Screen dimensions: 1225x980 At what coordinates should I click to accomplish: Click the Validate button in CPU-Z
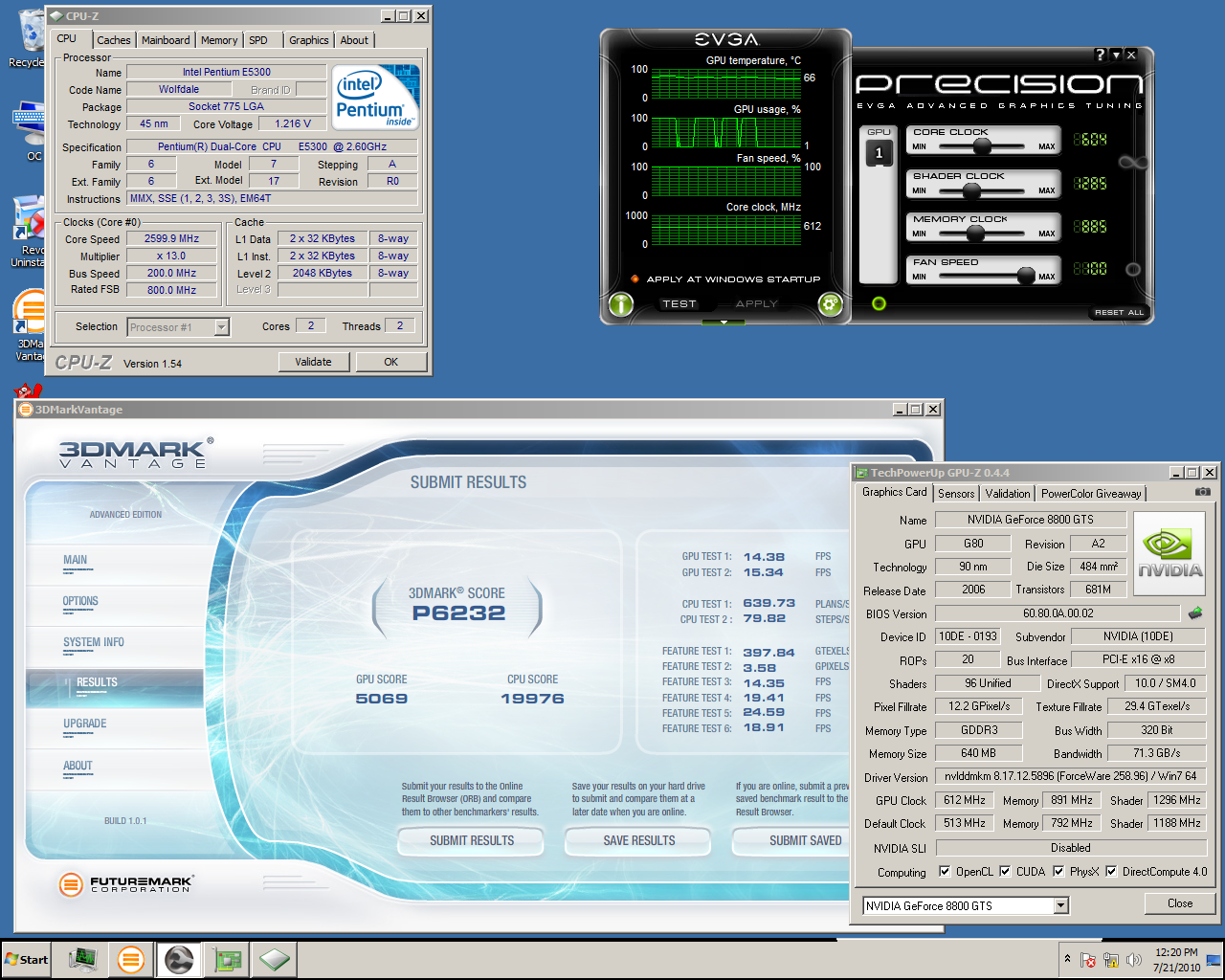(314, 362)
